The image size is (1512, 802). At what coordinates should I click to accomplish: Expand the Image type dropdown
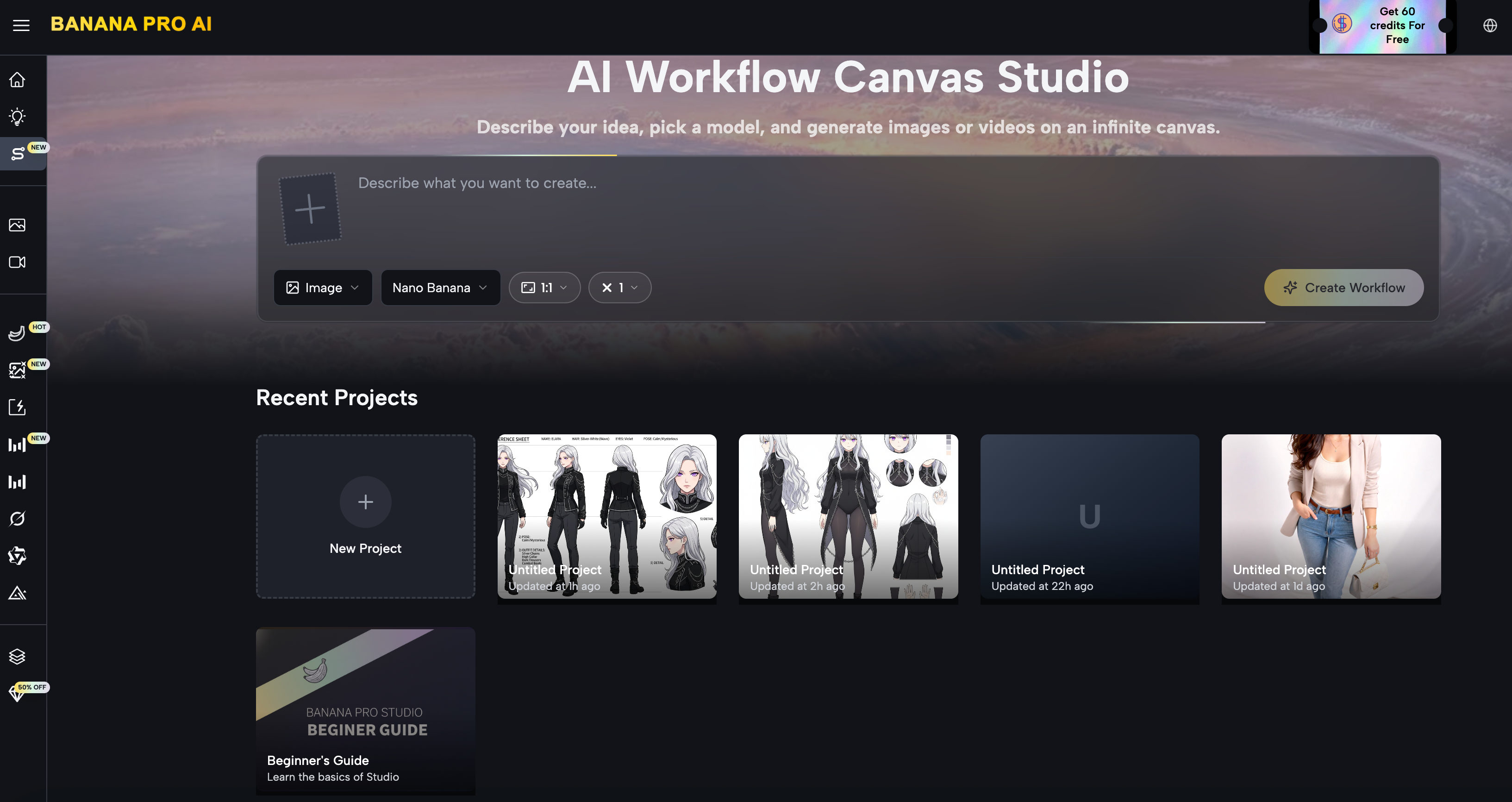pyautogui.click(x=322, y=288)
